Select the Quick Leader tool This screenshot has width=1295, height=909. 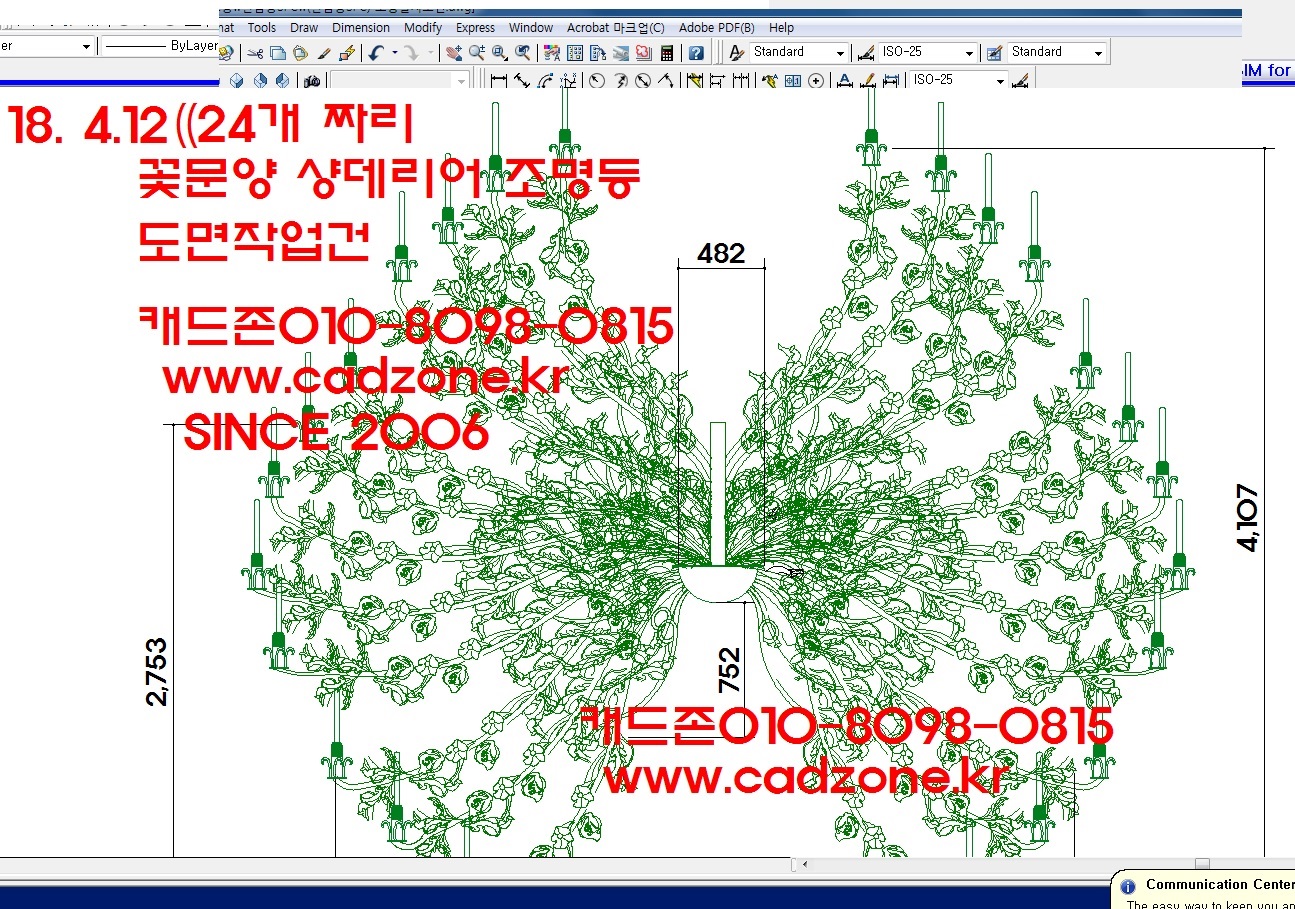[770, 81]
